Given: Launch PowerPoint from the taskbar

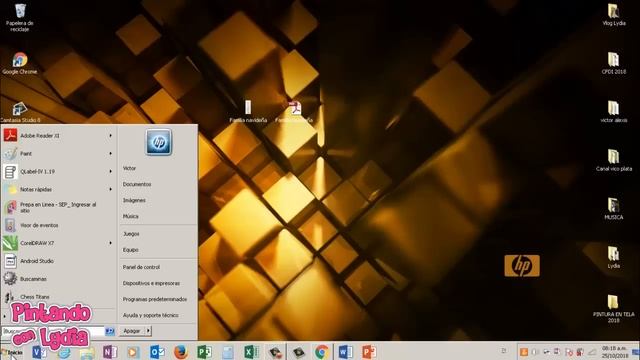Looking at the screenshot, I should click(369, 351).
